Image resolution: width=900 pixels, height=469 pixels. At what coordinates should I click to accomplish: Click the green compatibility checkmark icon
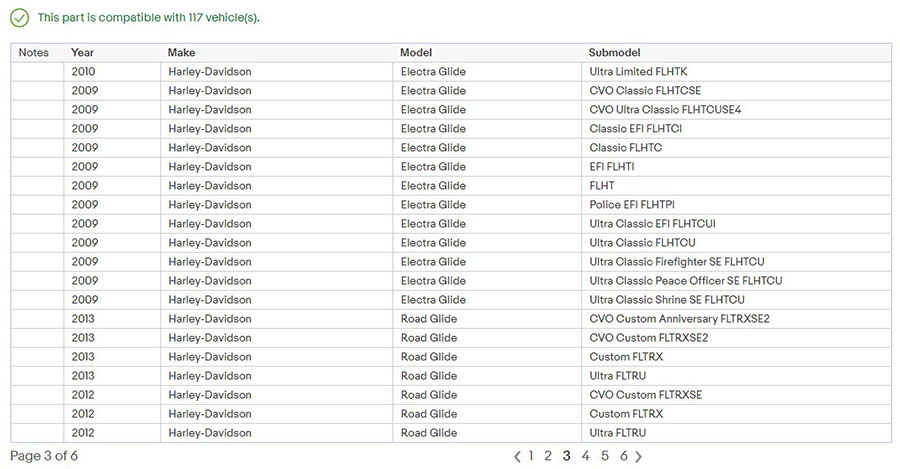coord(20,18)
